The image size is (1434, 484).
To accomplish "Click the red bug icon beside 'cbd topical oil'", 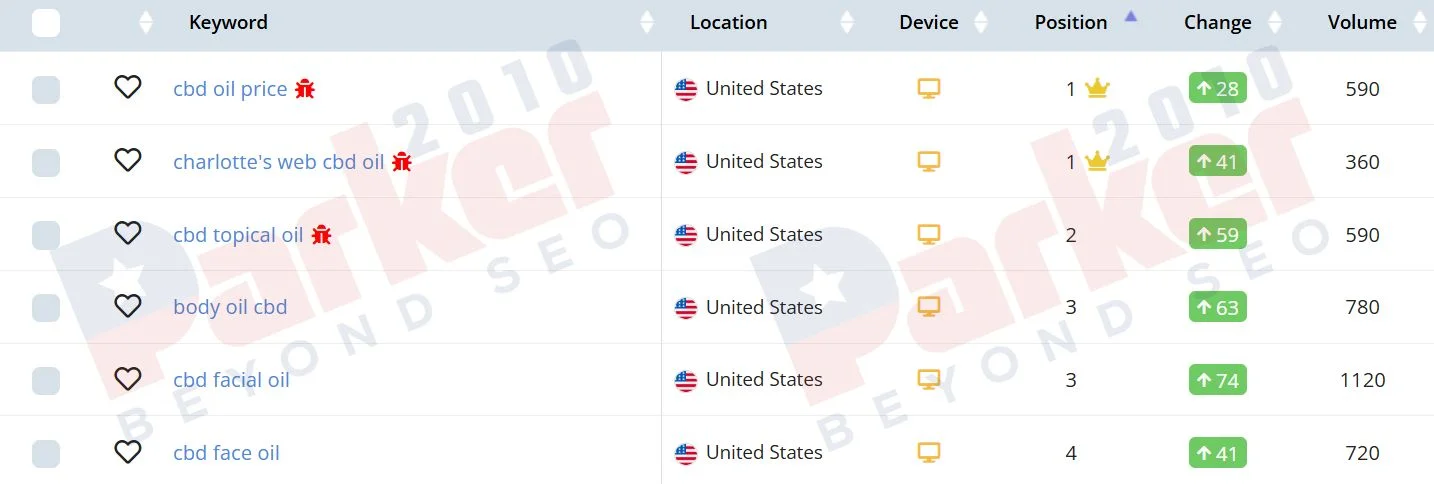I will tap(321, 235).
